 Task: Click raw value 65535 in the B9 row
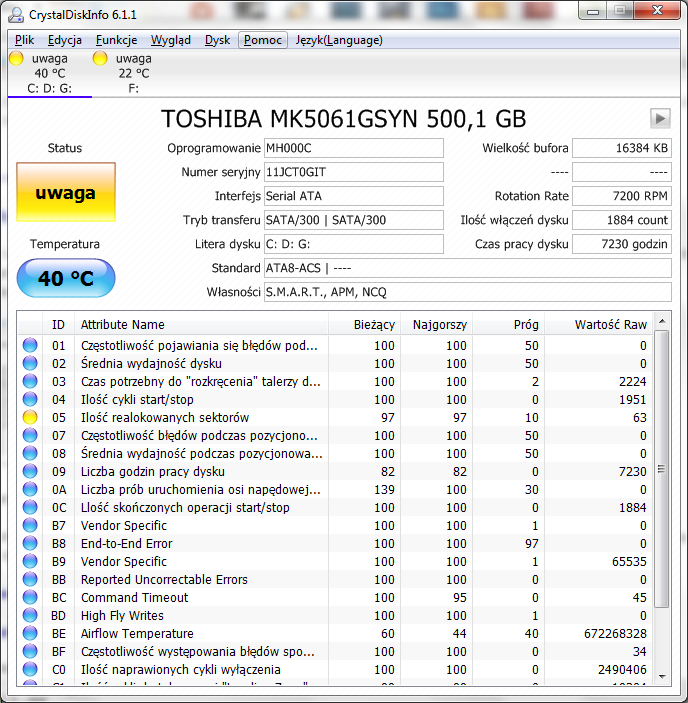click(x=629, y=561)
